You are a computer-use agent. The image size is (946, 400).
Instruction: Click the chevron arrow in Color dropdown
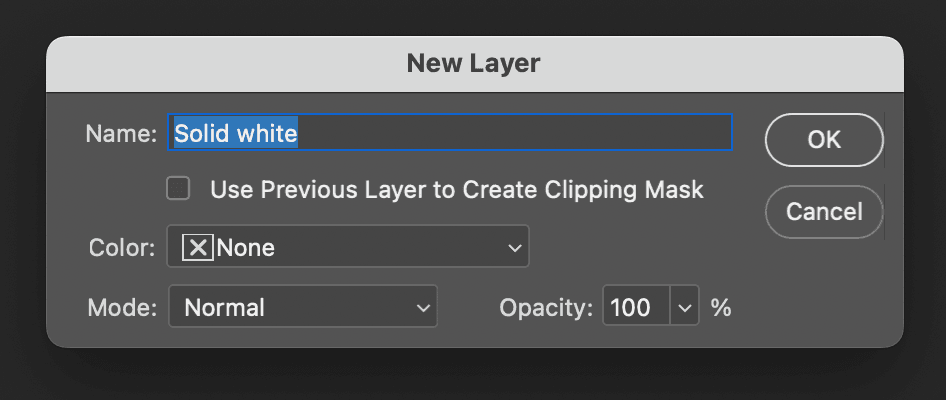[514, 247]
